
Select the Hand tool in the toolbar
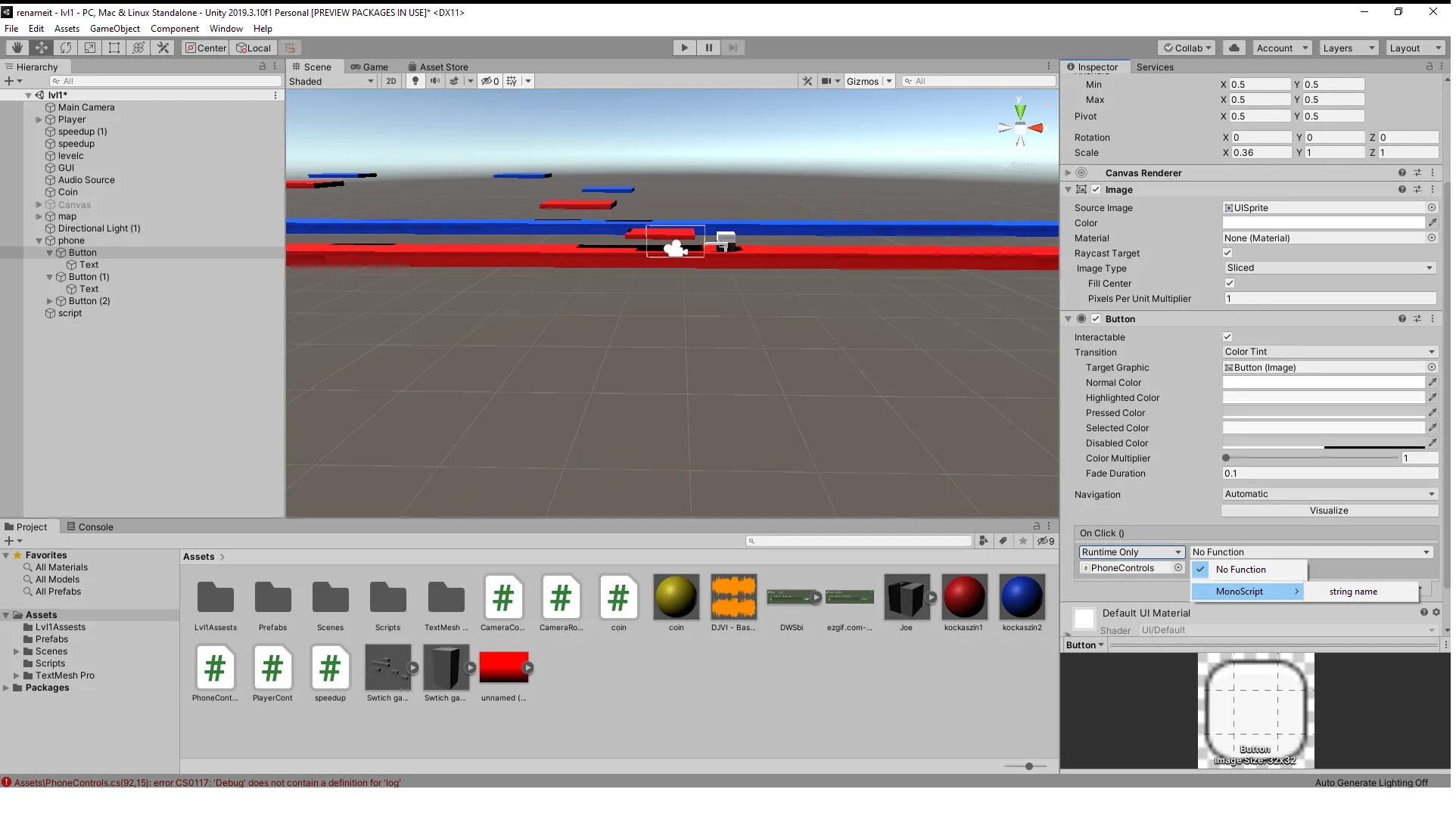pyautogui.click(x=17, y=48)
